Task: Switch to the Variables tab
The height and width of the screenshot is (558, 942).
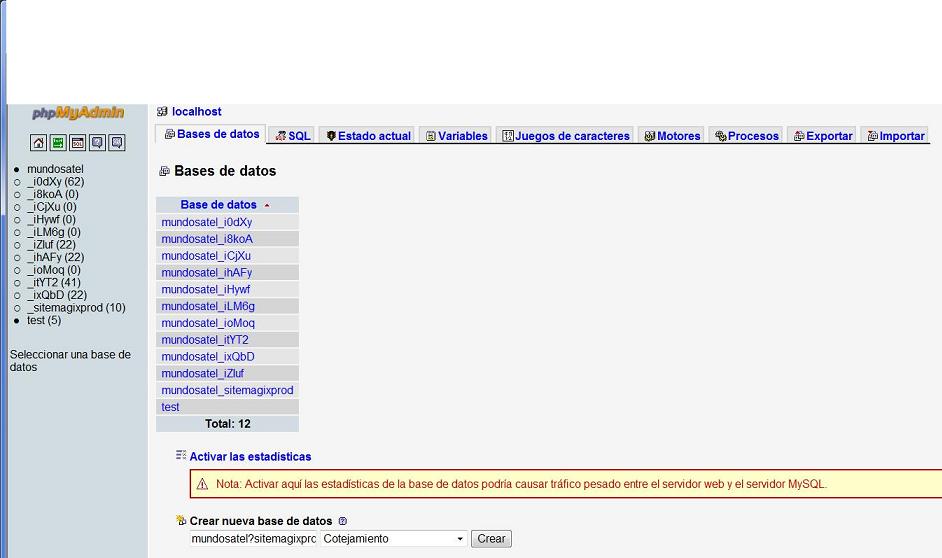Action: (x=456, y=136)
